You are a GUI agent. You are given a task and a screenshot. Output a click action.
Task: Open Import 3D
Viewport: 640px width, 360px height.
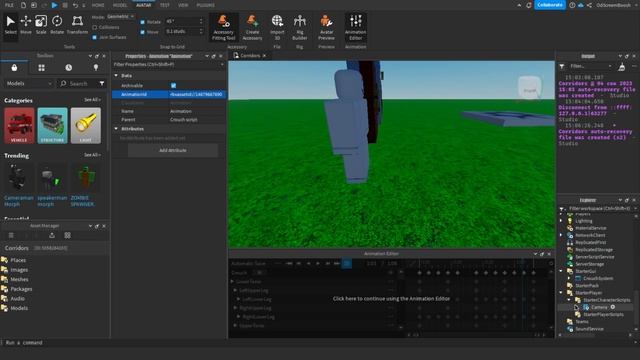point(277,27)
